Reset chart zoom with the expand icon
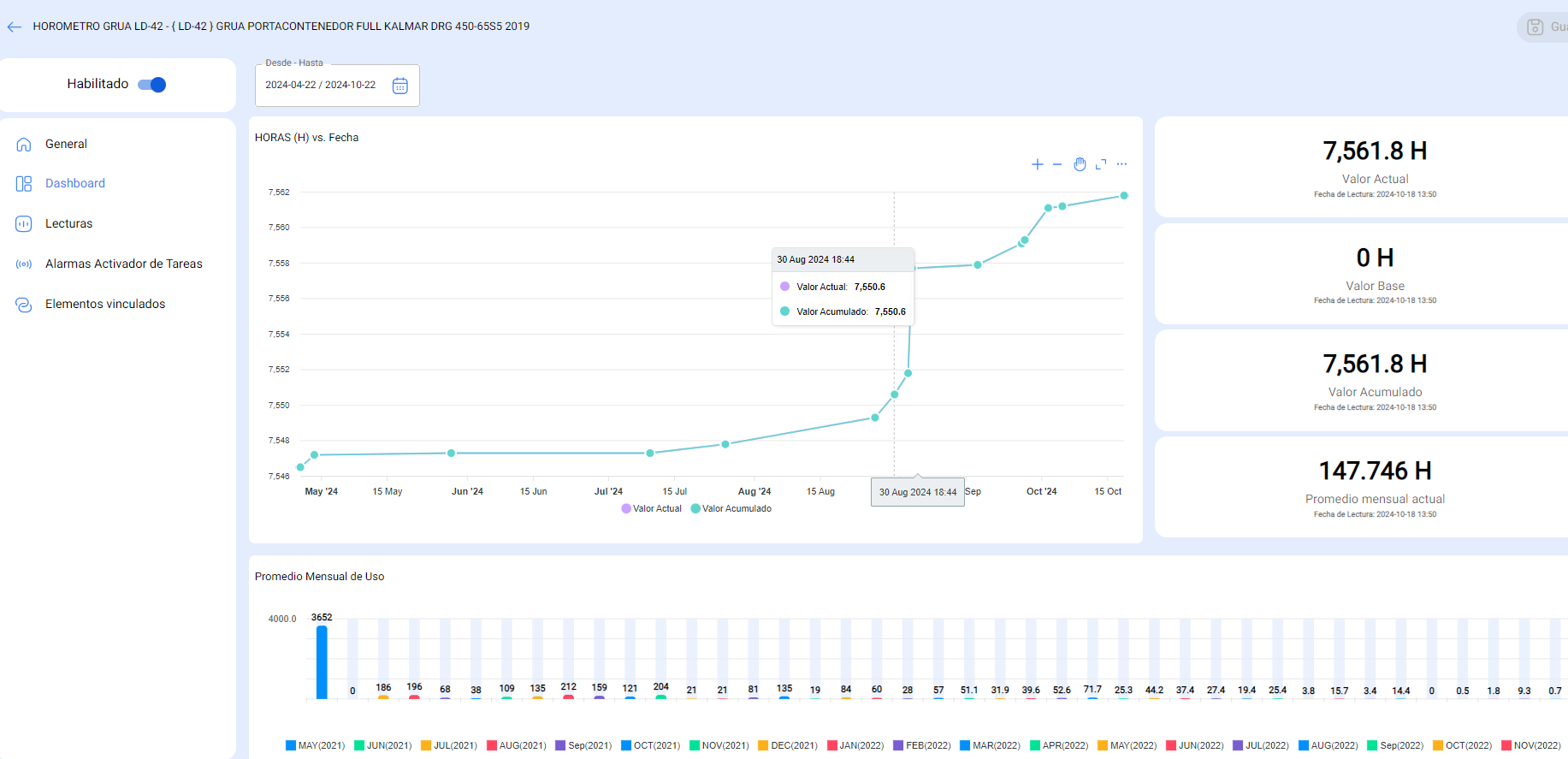 pyautogui.click(x=1101, y=164)
